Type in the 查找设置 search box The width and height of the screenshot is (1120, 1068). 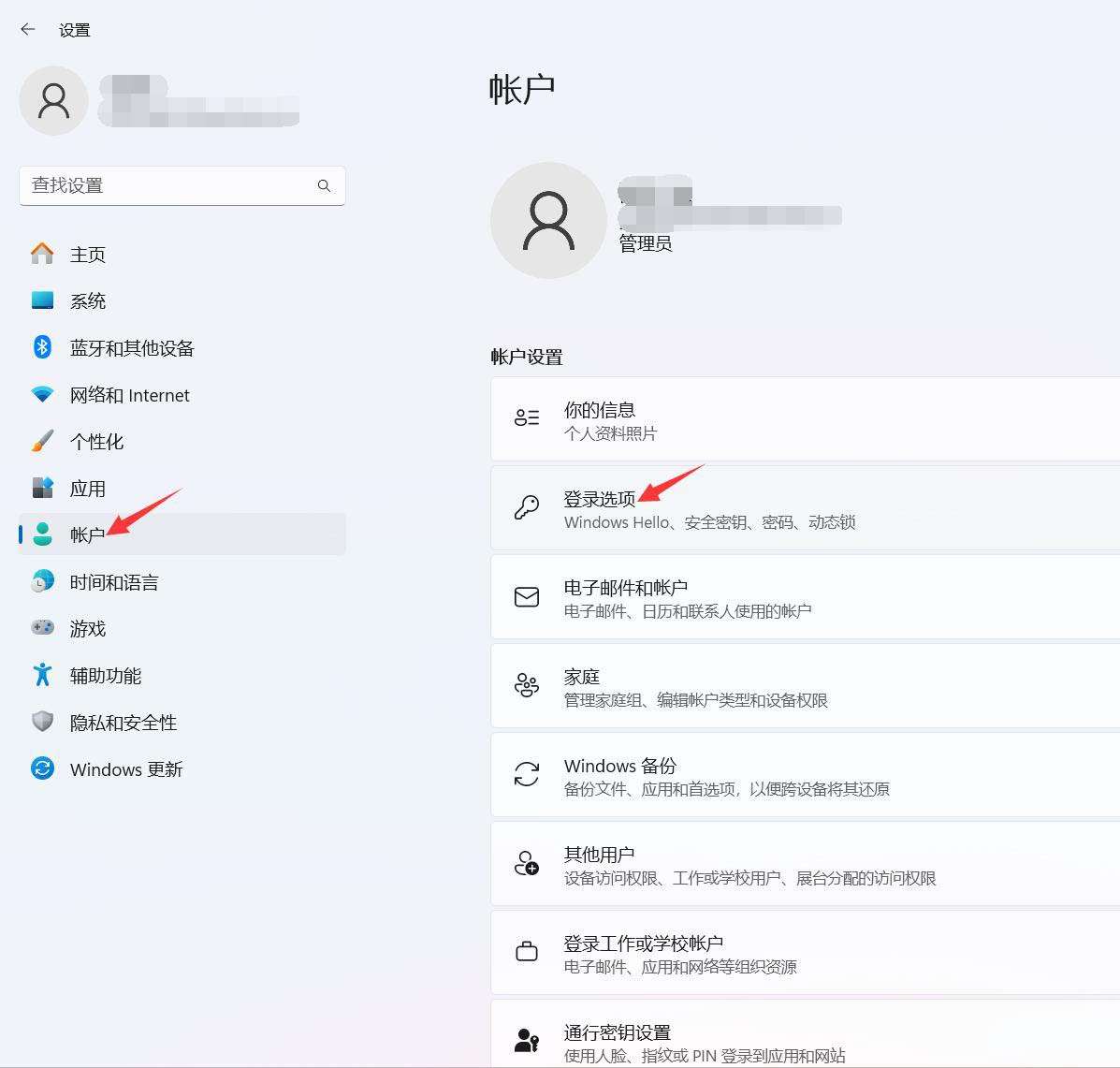click(x=168, y=185)
